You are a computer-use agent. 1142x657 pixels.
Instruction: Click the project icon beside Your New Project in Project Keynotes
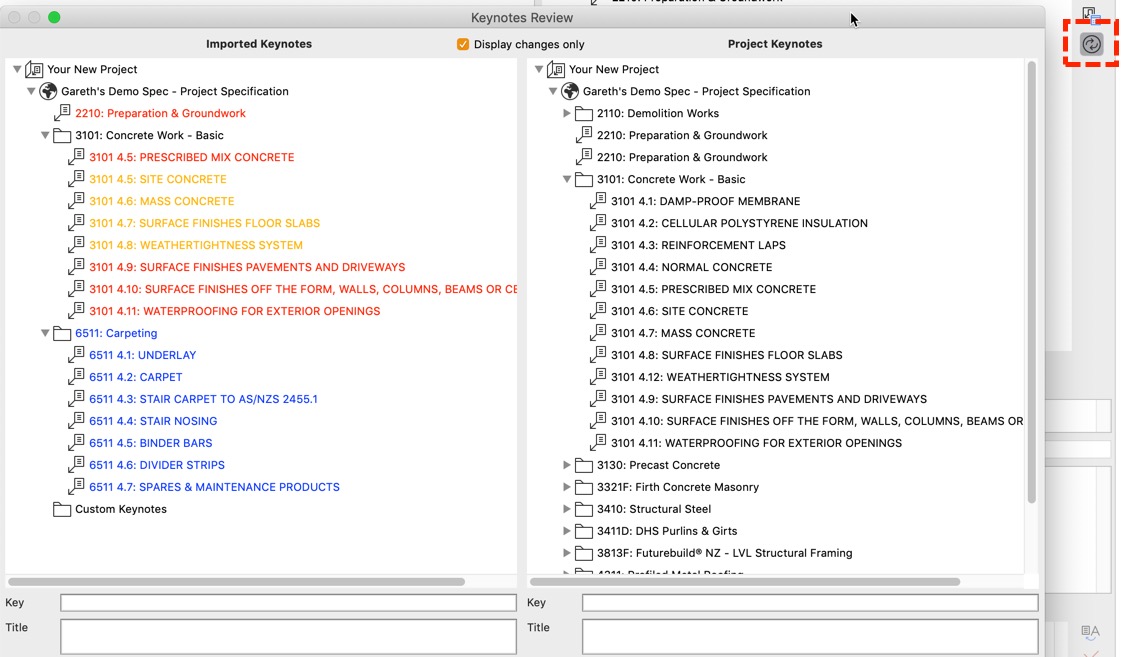[556, 69]
